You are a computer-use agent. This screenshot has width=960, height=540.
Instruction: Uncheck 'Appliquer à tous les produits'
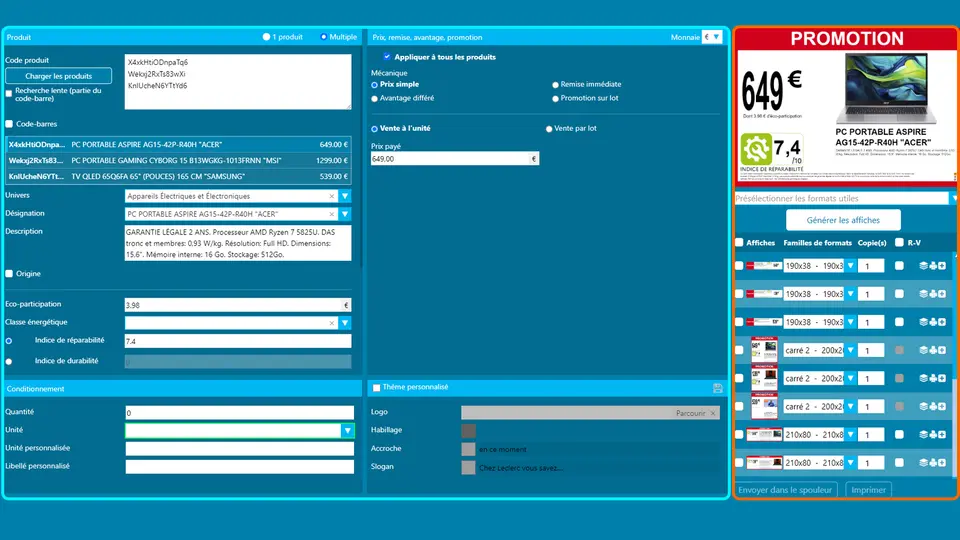coord(387,56)
